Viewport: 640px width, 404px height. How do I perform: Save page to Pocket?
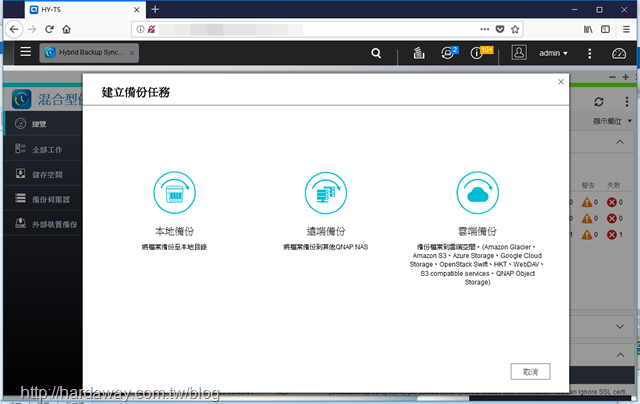click(500, 29)
